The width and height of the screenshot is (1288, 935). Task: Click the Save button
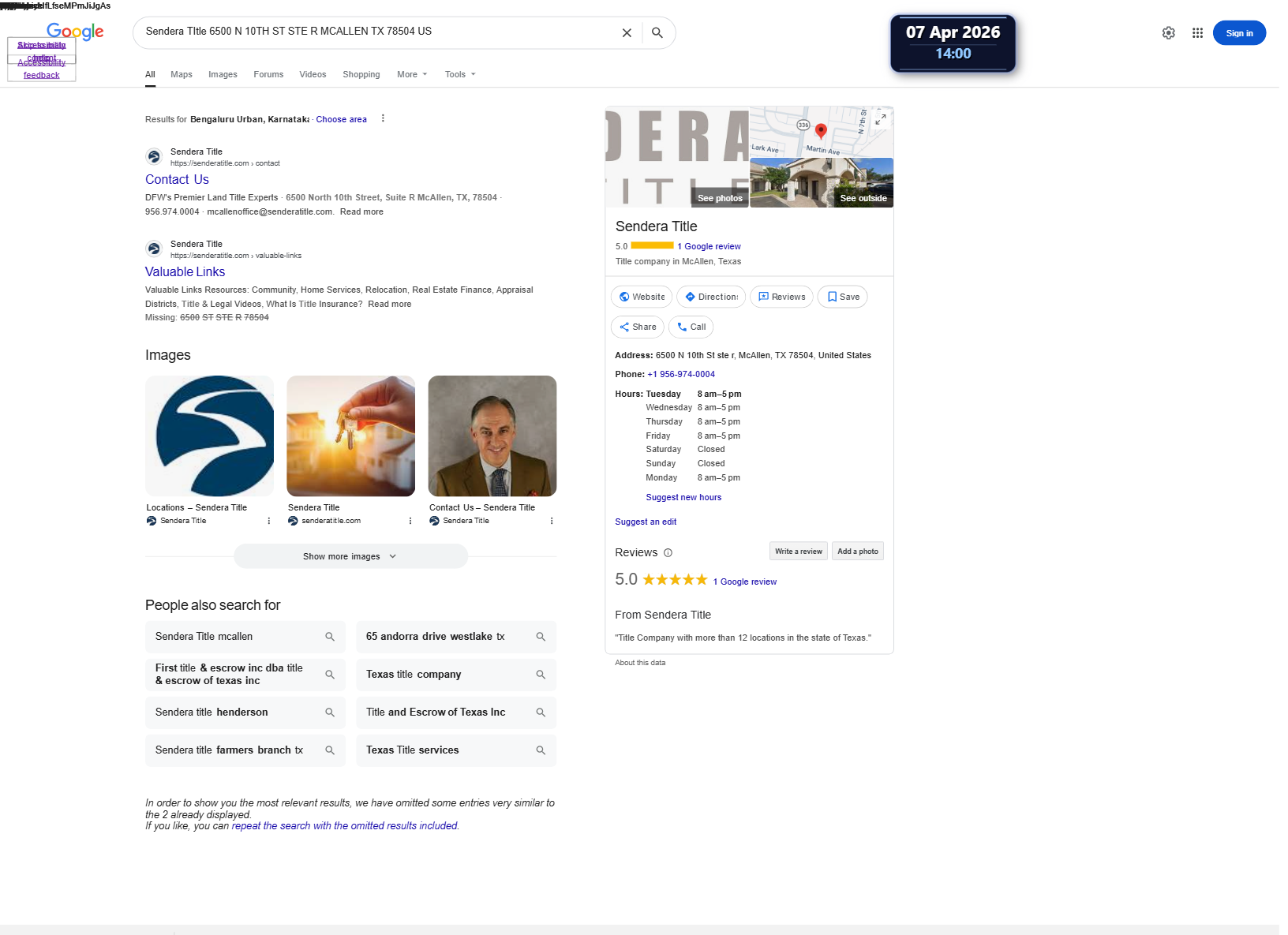tap(842, 297)
